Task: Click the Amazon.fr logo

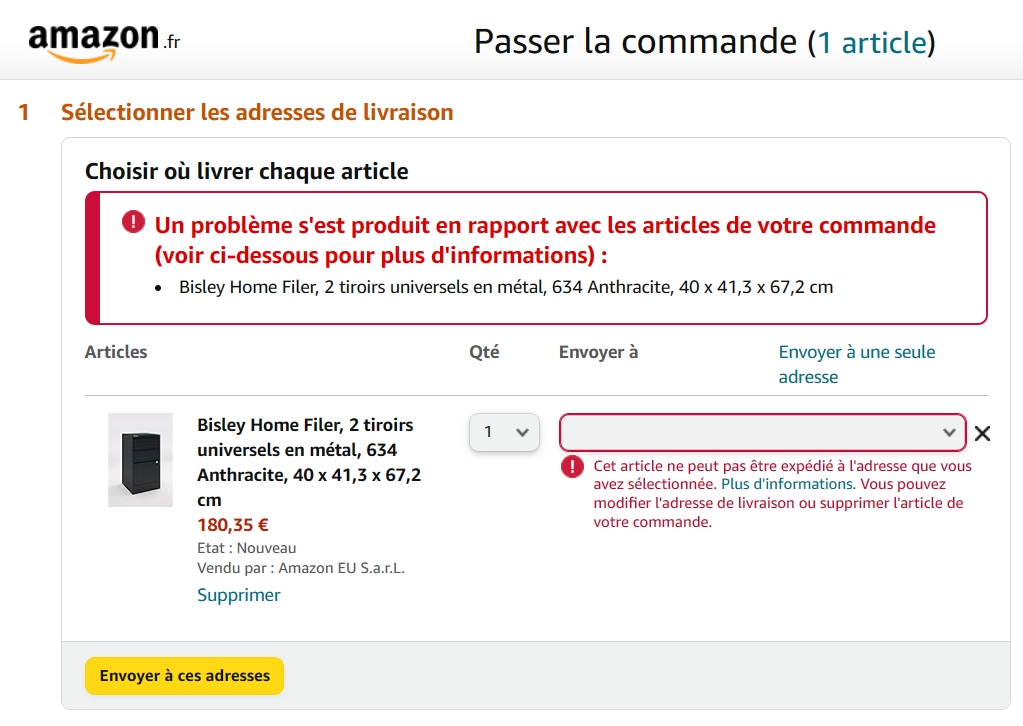Action: point(104,42)
